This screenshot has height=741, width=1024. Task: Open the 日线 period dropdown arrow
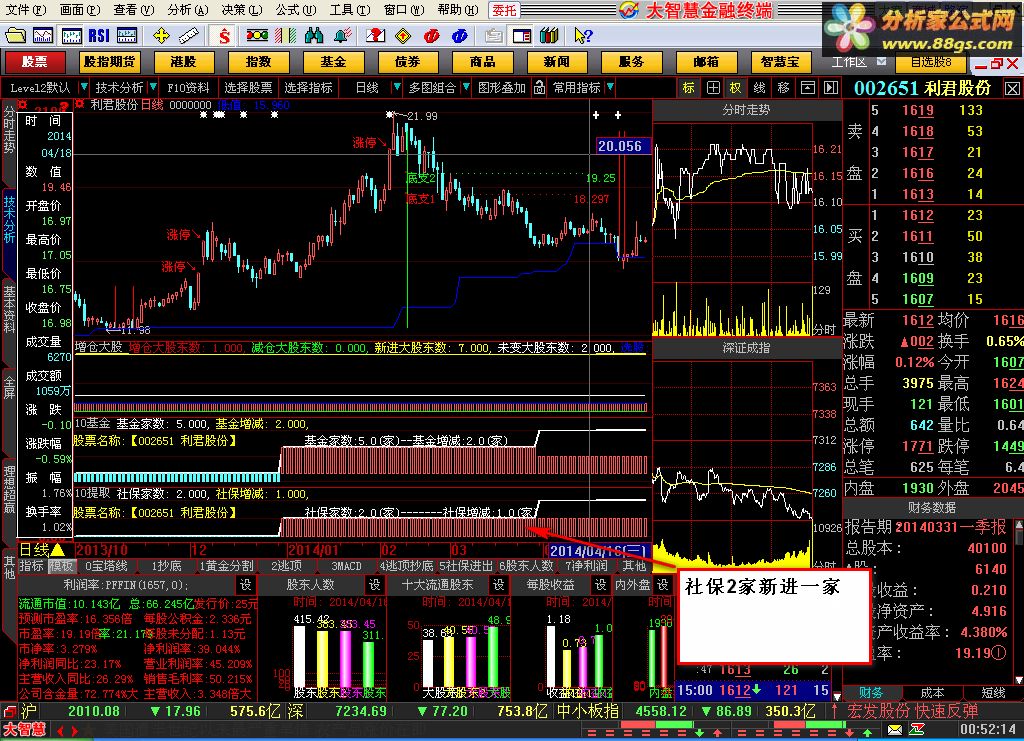pos(396,87)
